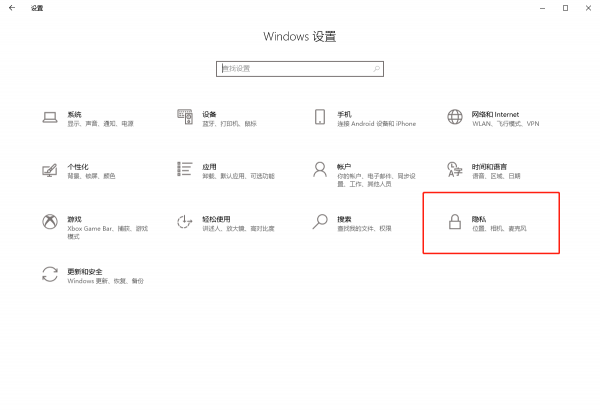Minimize the Settings window
This screenshot has width=600, height=410.
[x=543, y=8]
